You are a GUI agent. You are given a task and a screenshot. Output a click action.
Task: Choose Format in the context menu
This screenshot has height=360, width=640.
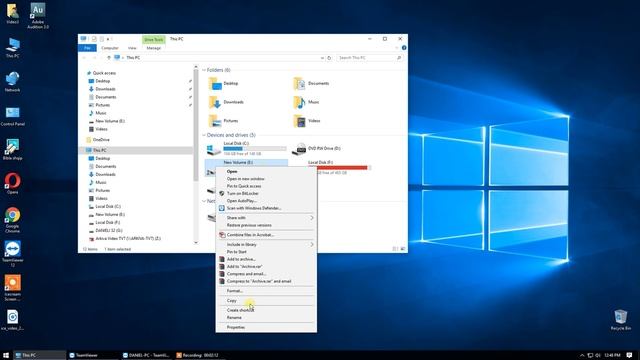coord(266,291)
